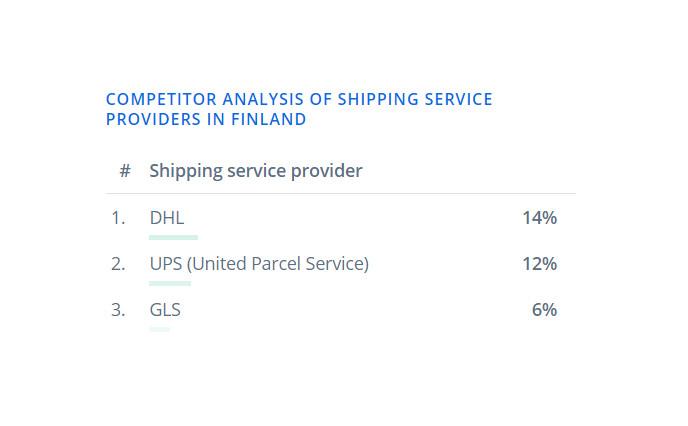Select rank number 1.
The height and width of the screenshot is (426, 688).
pyautogui.click(x=118, y=218)
